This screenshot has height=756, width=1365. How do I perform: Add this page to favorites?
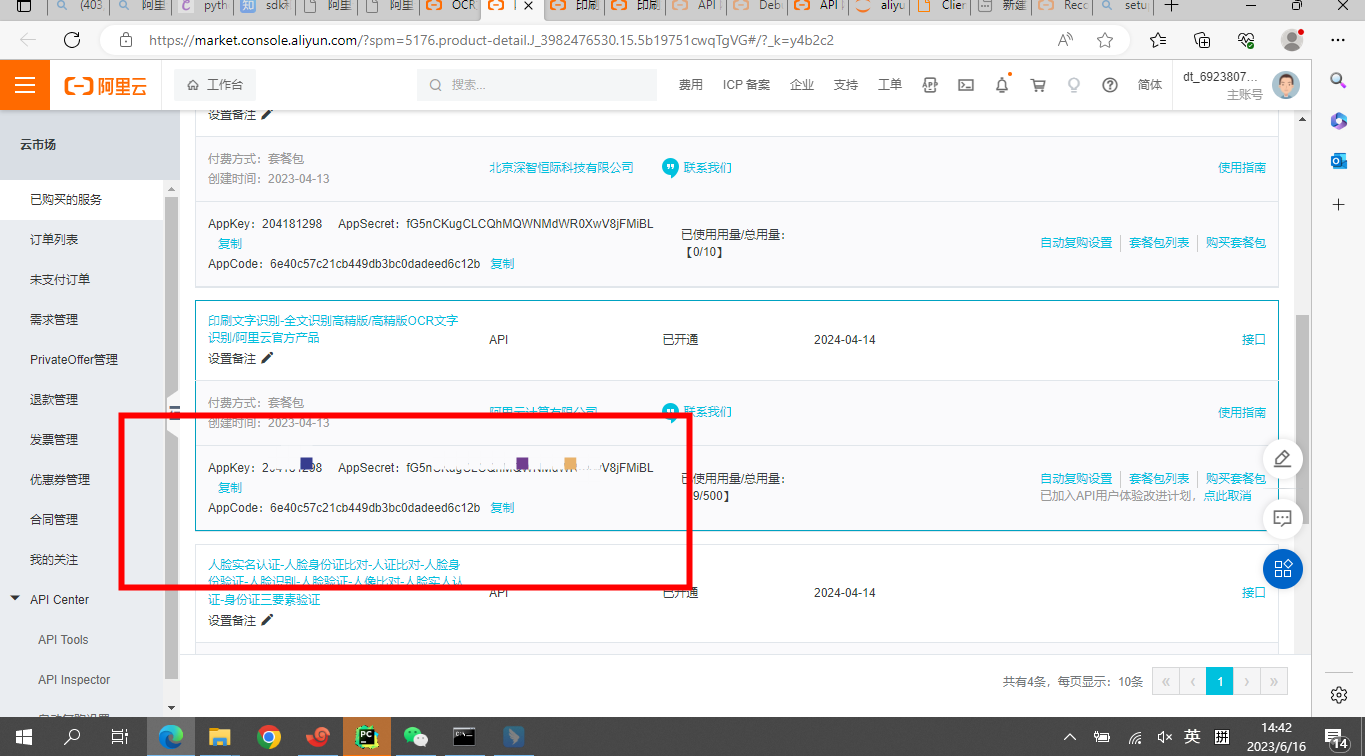[x=1105, y=40]
